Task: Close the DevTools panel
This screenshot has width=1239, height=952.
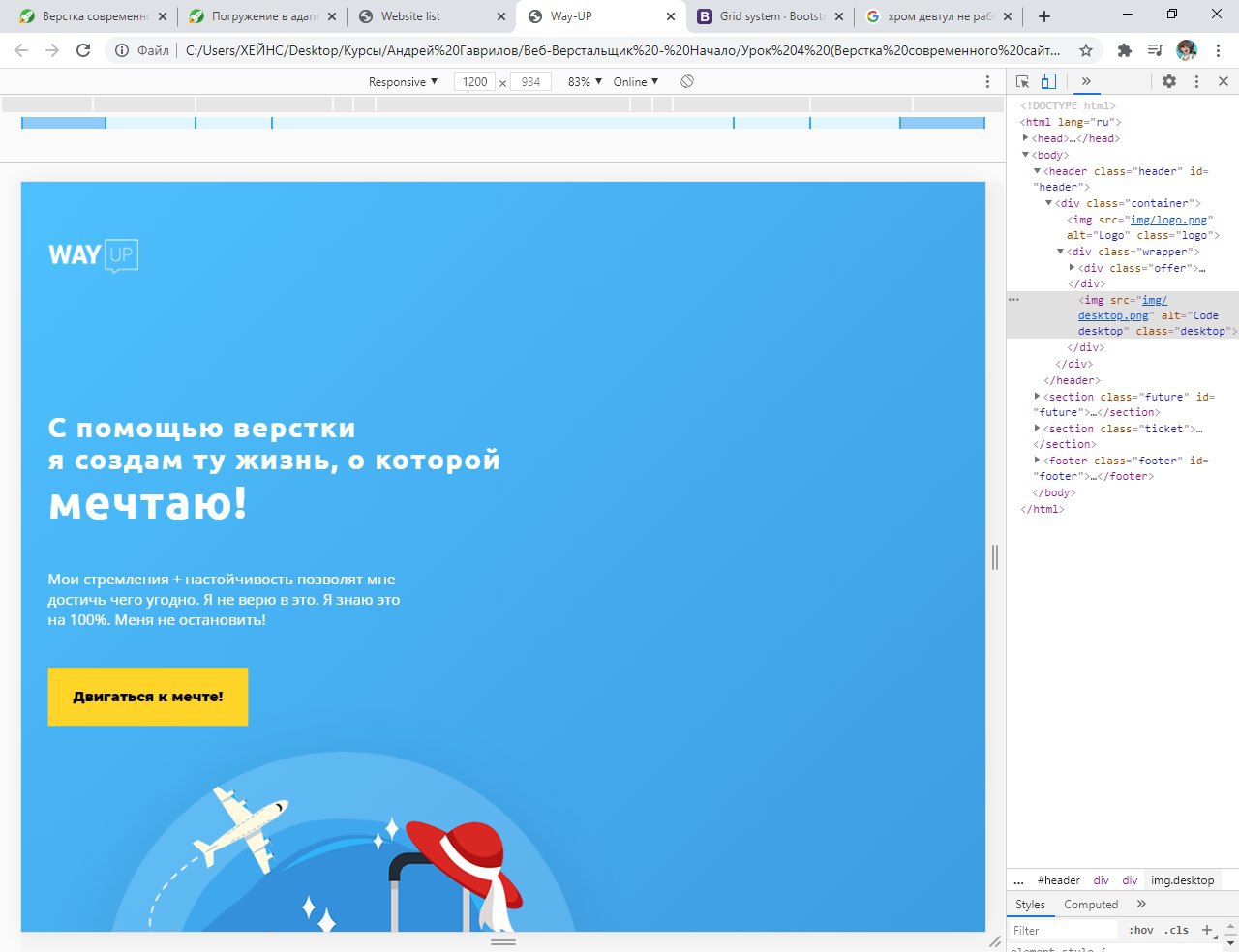Action: click(1224, 82)
